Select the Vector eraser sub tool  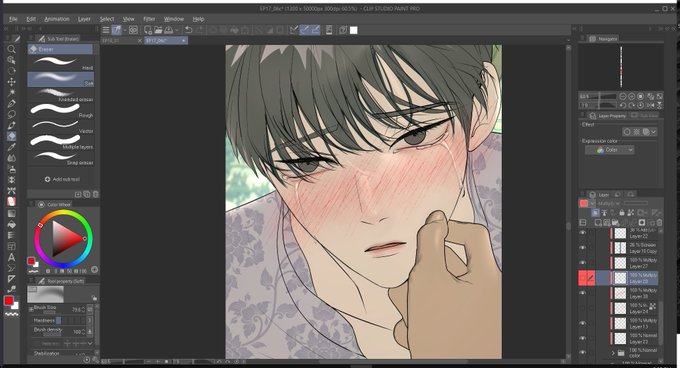click(61, 126)
